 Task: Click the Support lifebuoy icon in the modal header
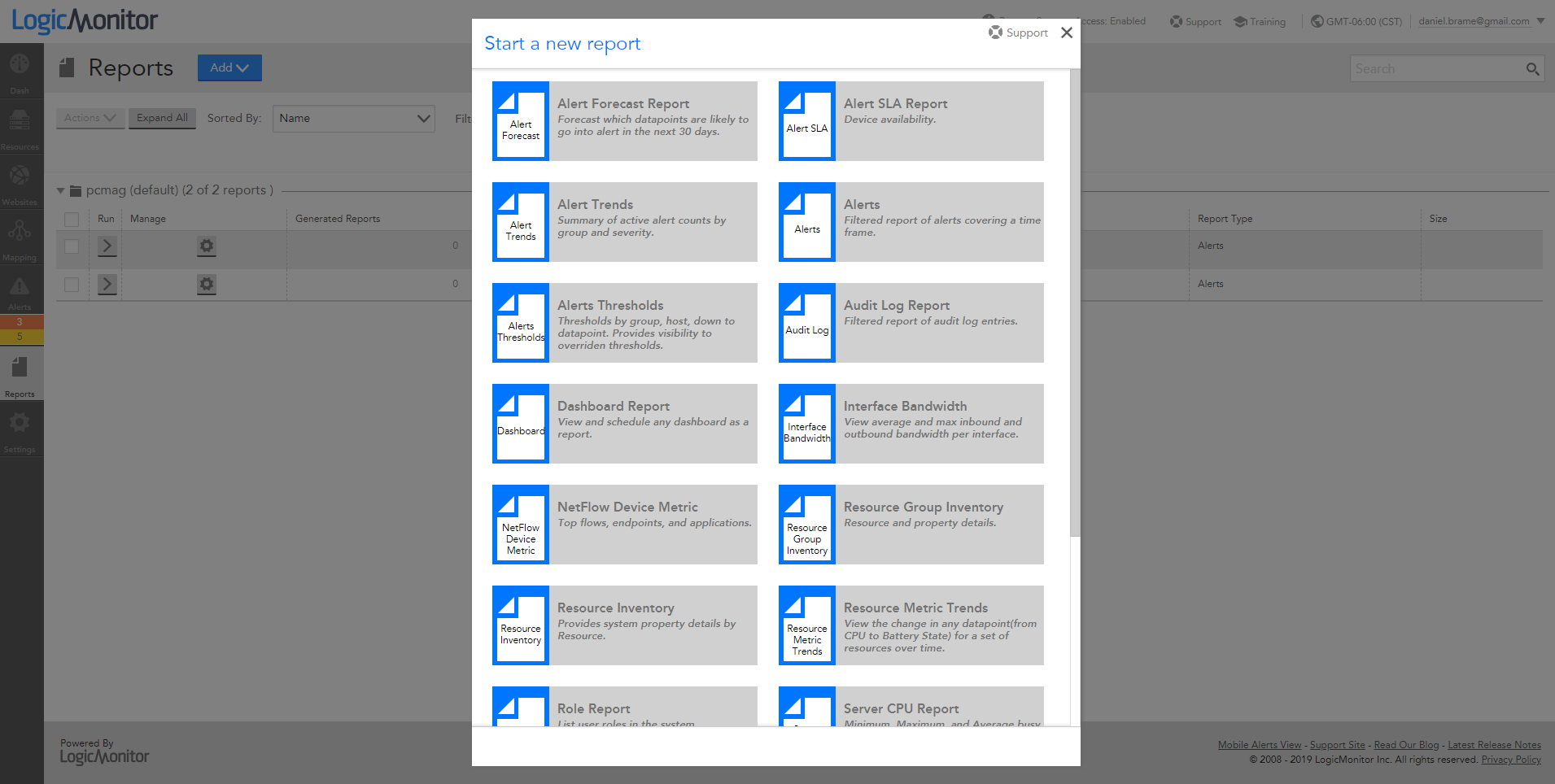996,33
